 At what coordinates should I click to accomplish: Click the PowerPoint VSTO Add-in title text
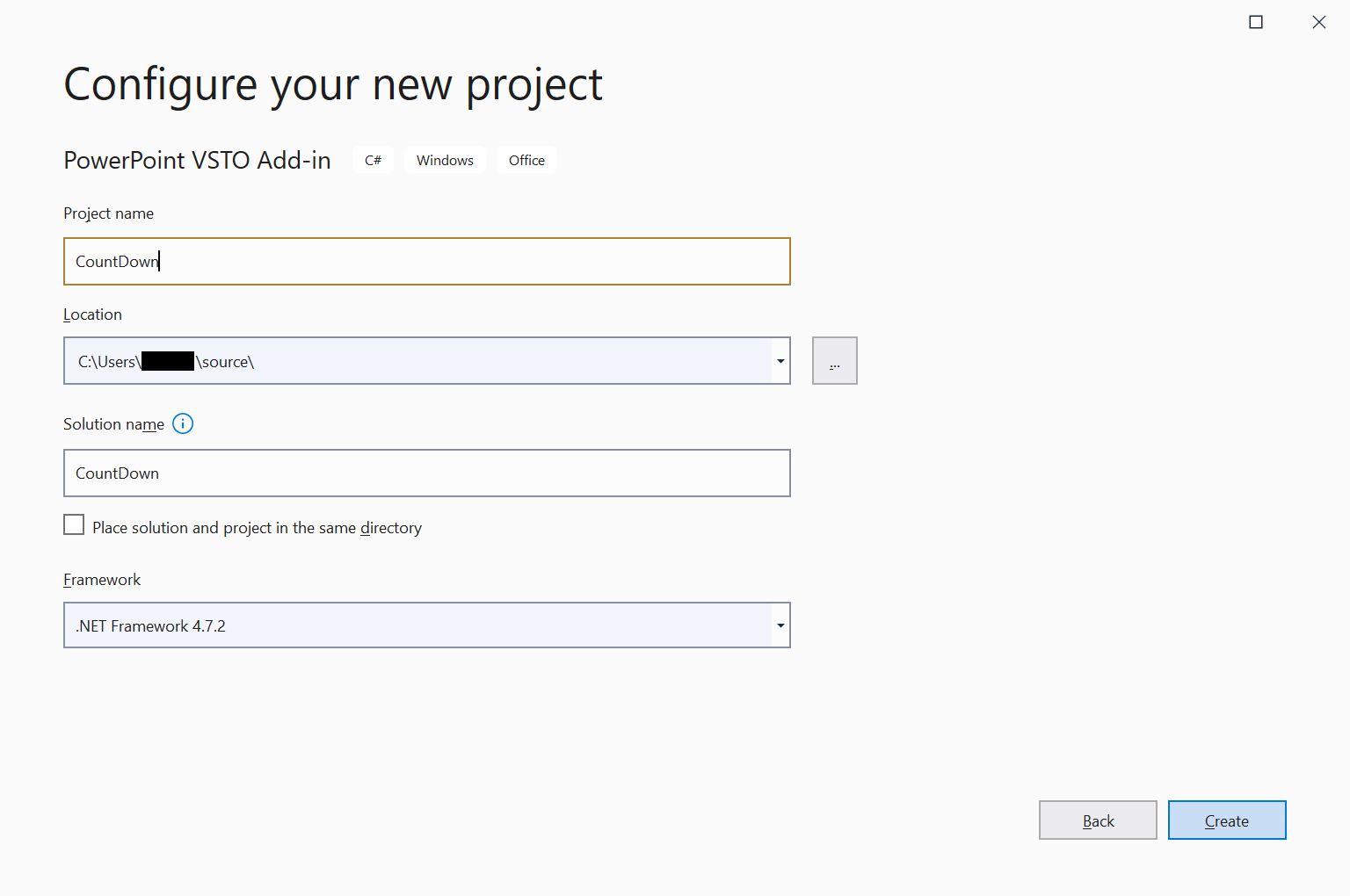197,161
